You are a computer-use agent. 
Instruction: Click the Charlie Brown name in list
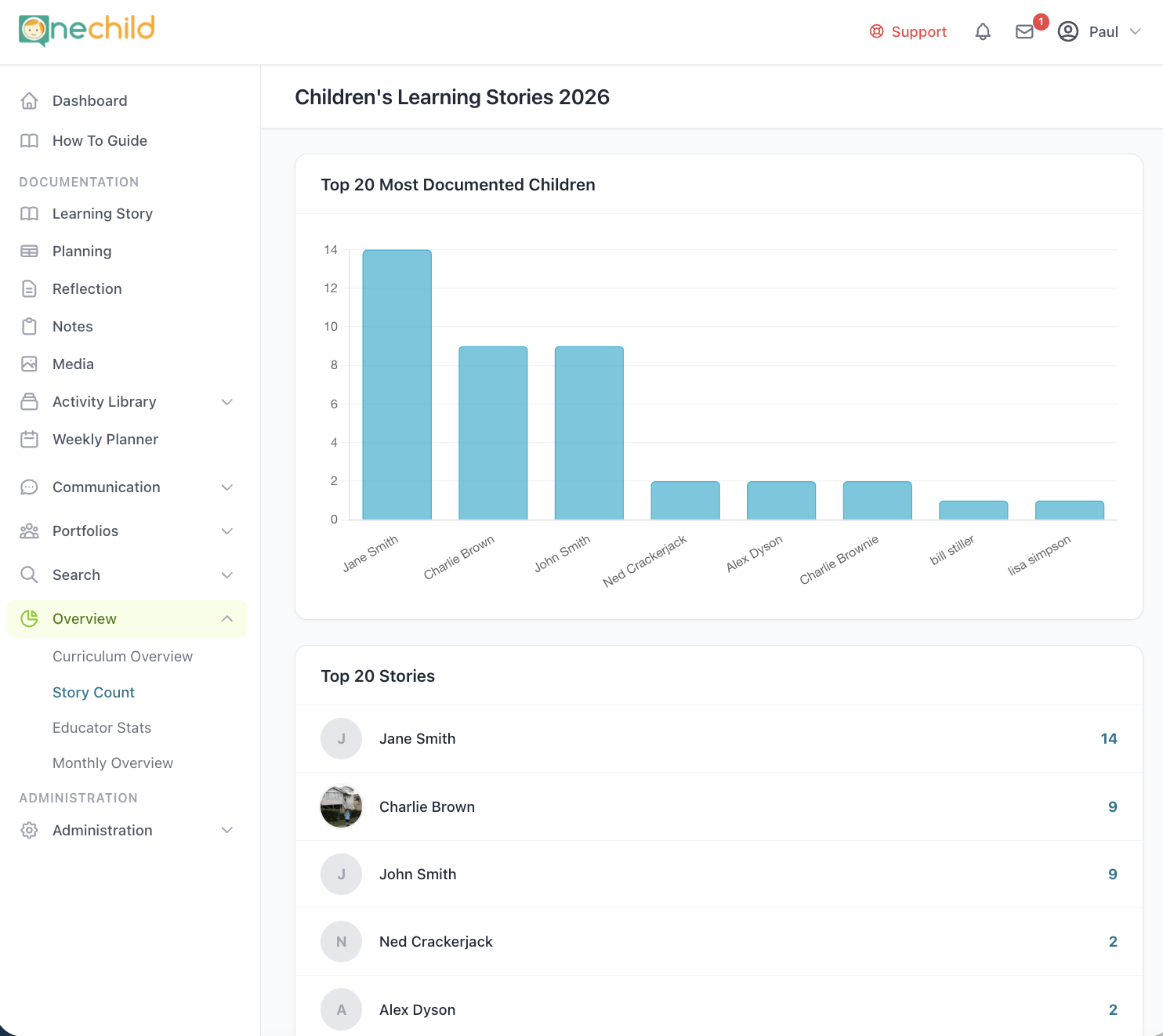(427, 807)
